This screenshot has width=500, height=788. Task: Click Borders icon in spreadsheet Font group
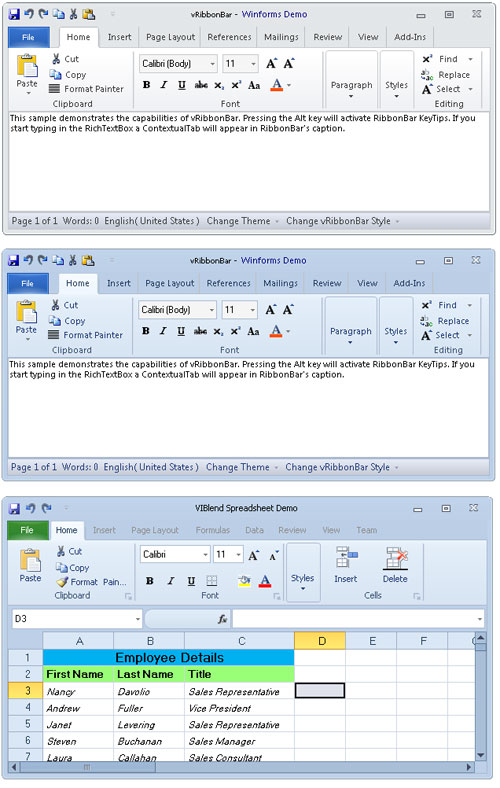pos(212,581)
